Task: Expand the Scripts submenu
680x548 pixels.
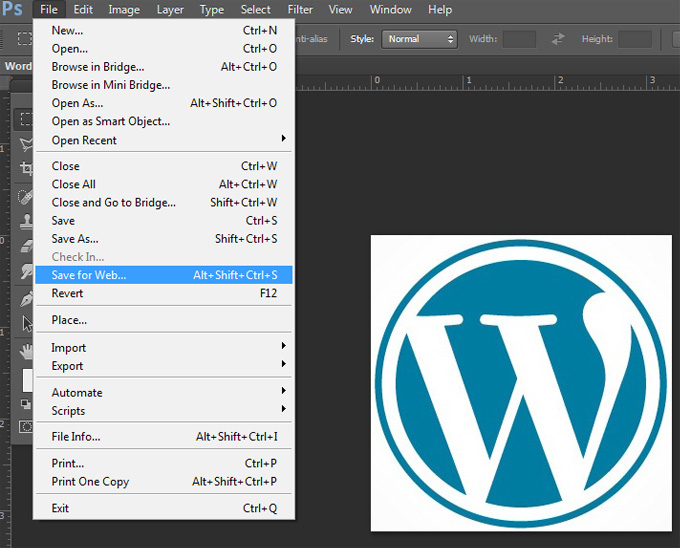Action: [x=164, y=411]
